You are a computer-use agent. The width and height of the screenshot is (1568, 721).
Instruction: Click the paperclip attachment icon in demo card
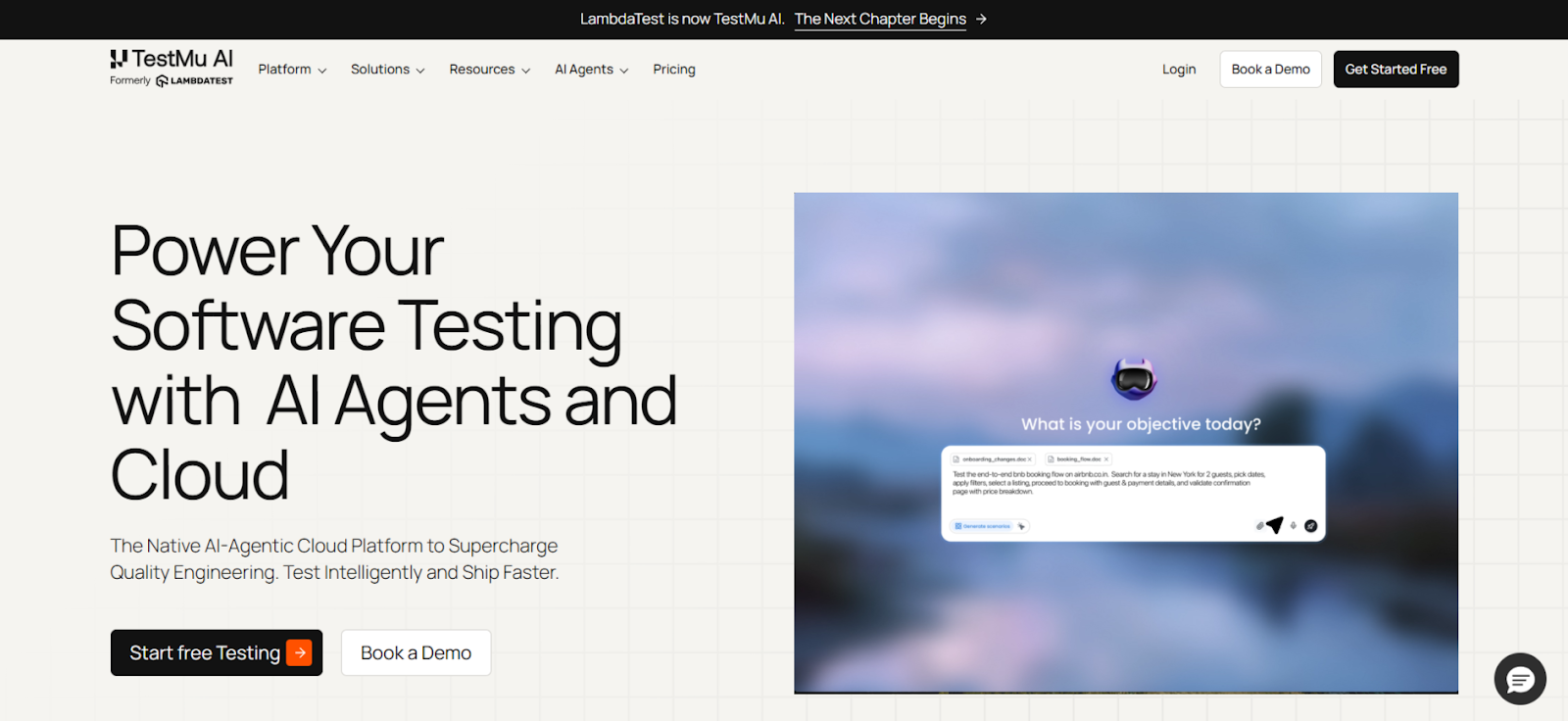(x=1260, y=526)
